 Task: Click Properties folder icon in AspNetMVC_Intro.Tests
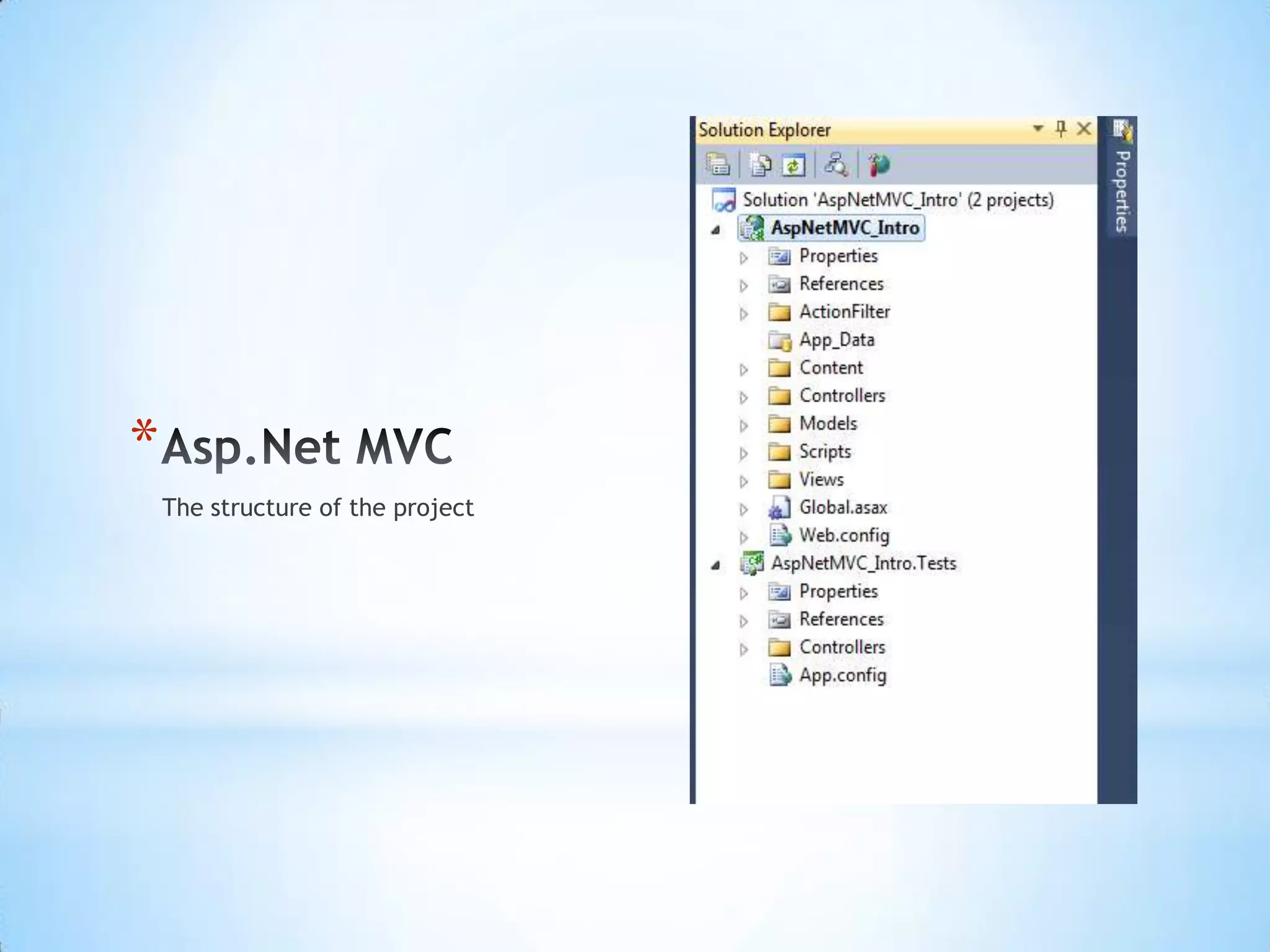click(779, 592)
